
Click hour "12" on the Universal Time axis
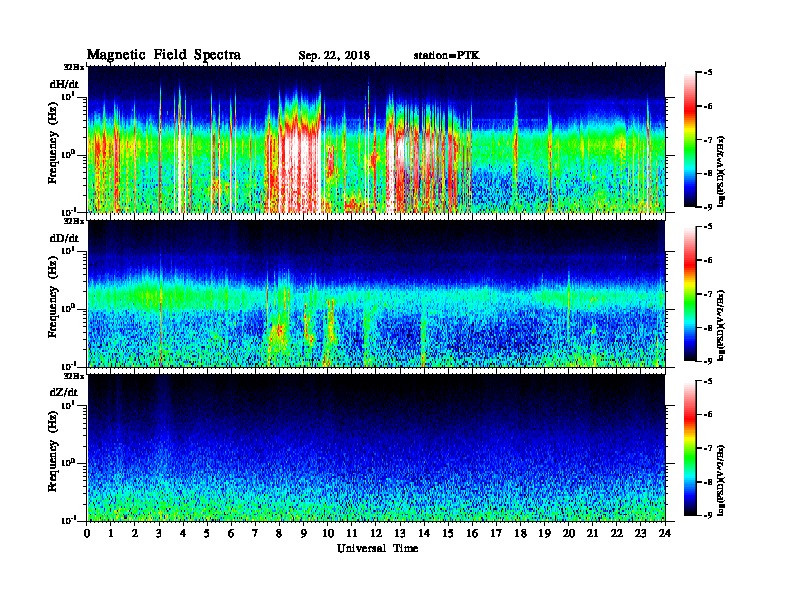click(376, 534)
